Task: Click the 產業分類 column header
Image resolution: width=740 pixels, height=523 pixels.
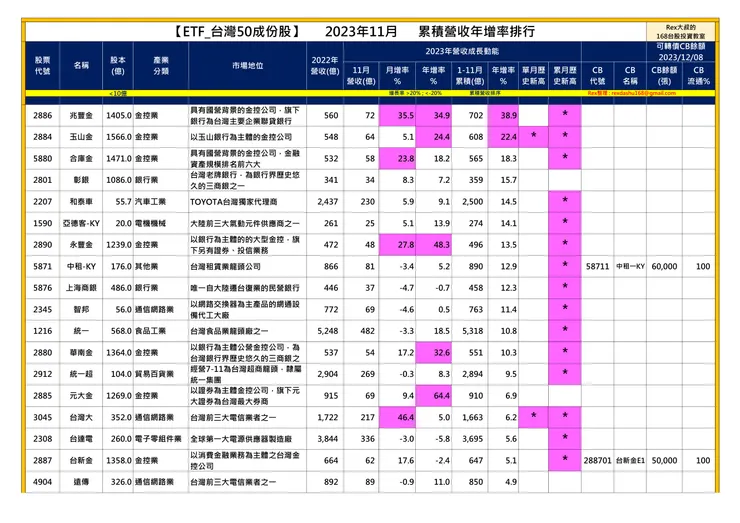Action: pos(161,66)
